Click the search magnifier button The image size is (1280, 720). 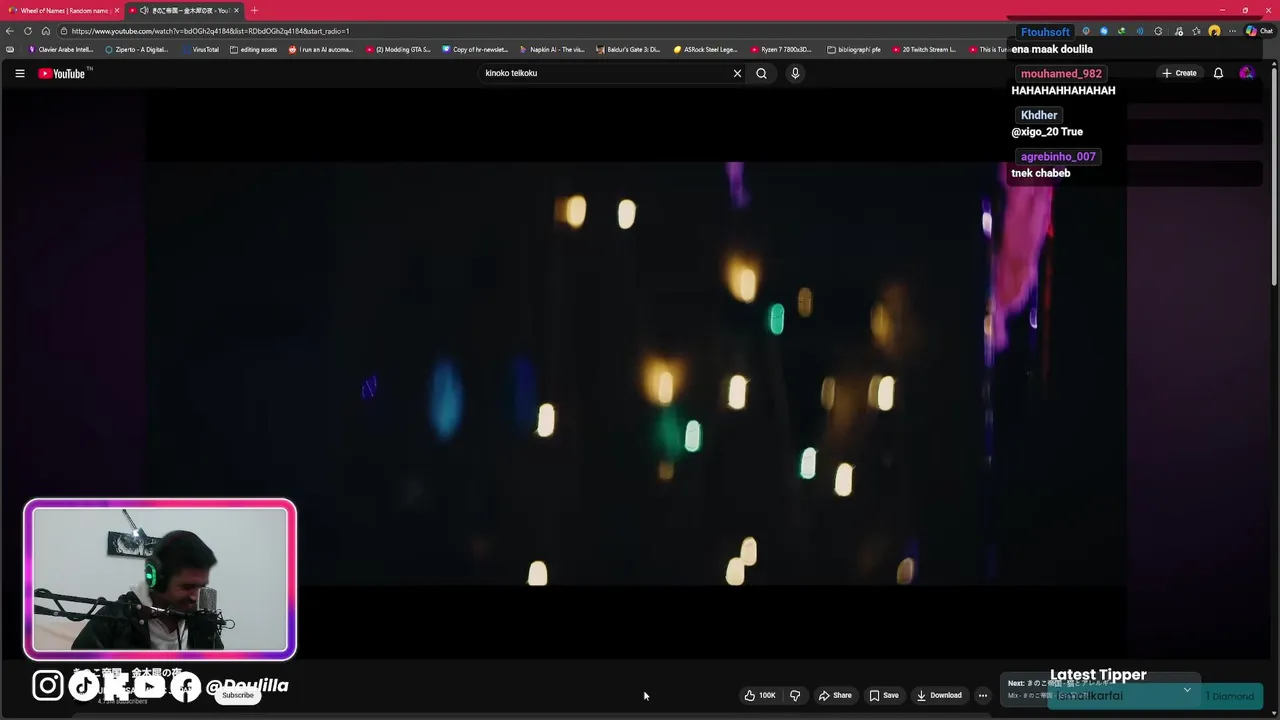[x=761, y=73]
